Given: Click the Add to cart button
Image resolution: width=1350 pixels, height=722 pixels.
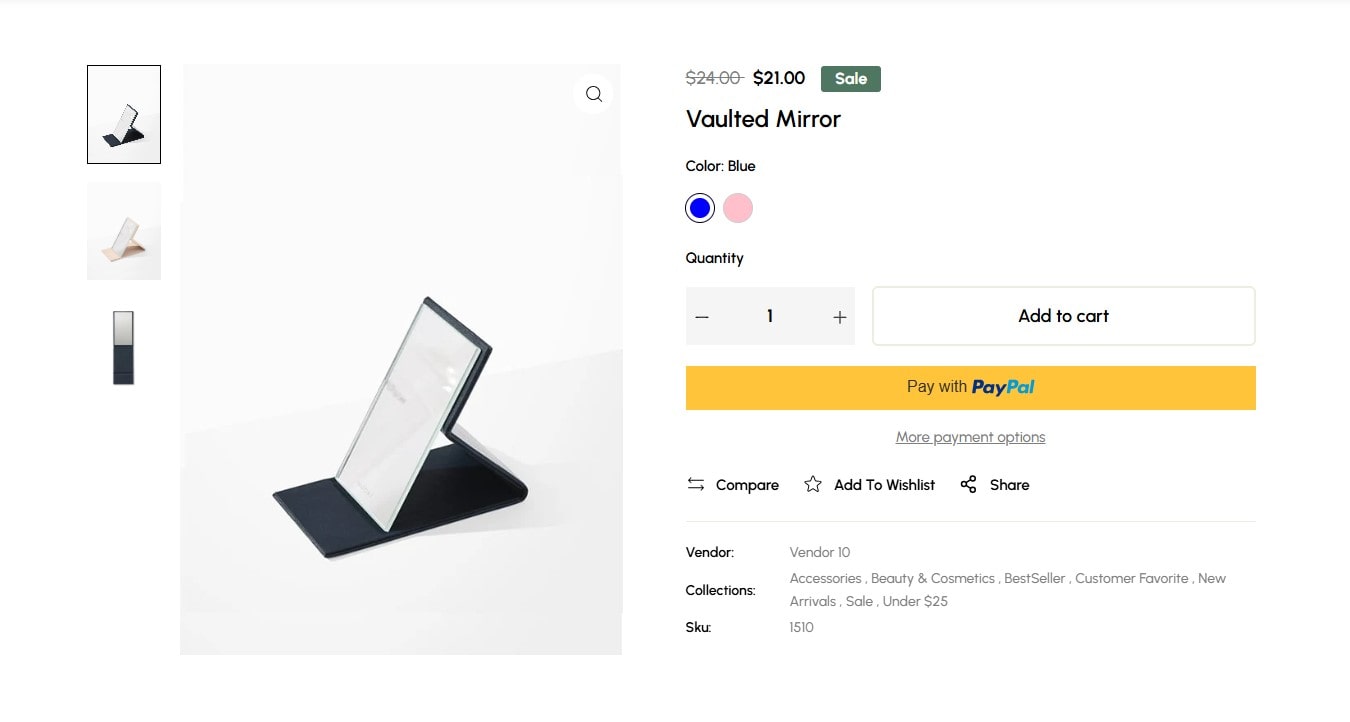Looking at the screenshot, I should click(1064, 316).
